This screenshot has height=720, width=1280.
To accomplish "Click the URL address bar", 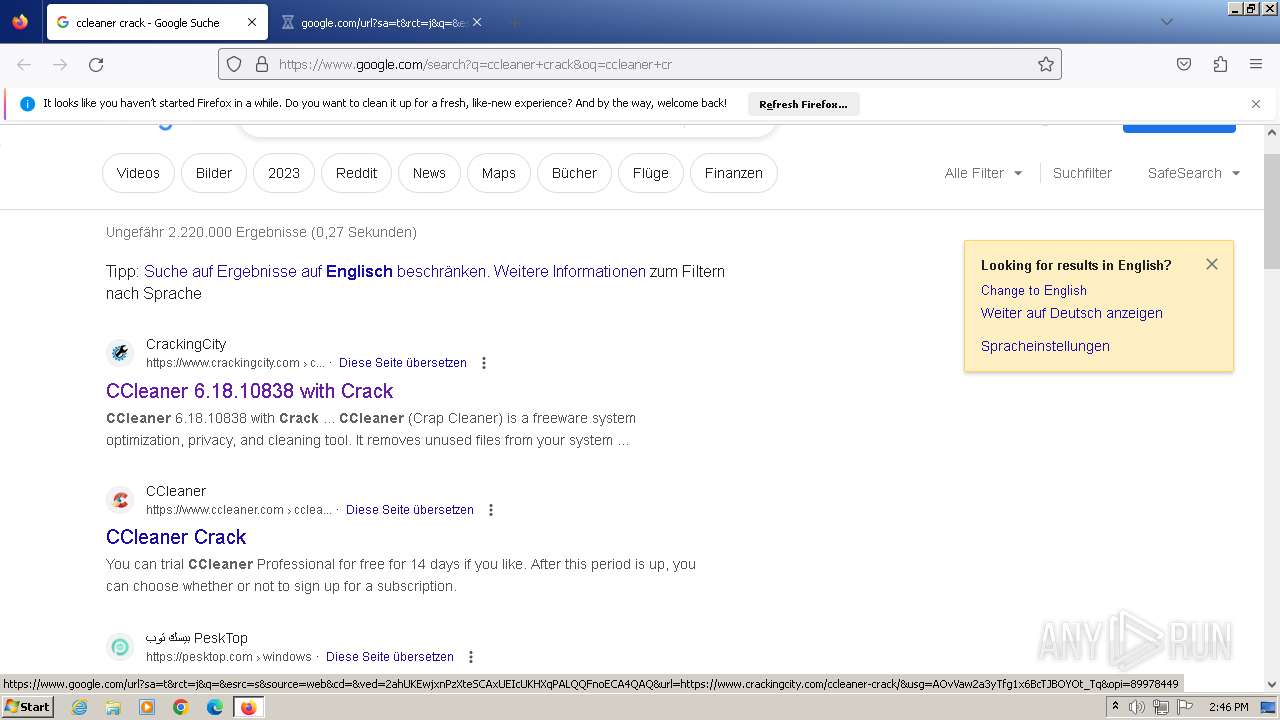I will click(640, 64).
